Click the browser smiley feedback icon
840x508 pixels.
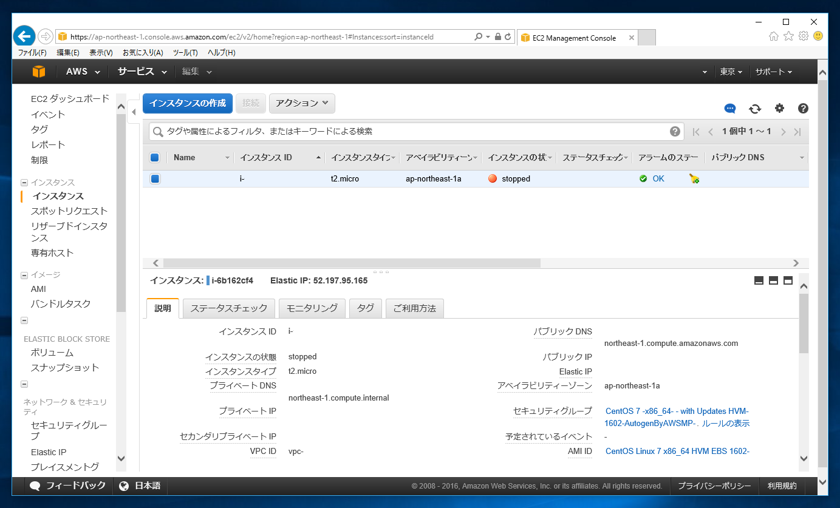(x=818, y=36)
